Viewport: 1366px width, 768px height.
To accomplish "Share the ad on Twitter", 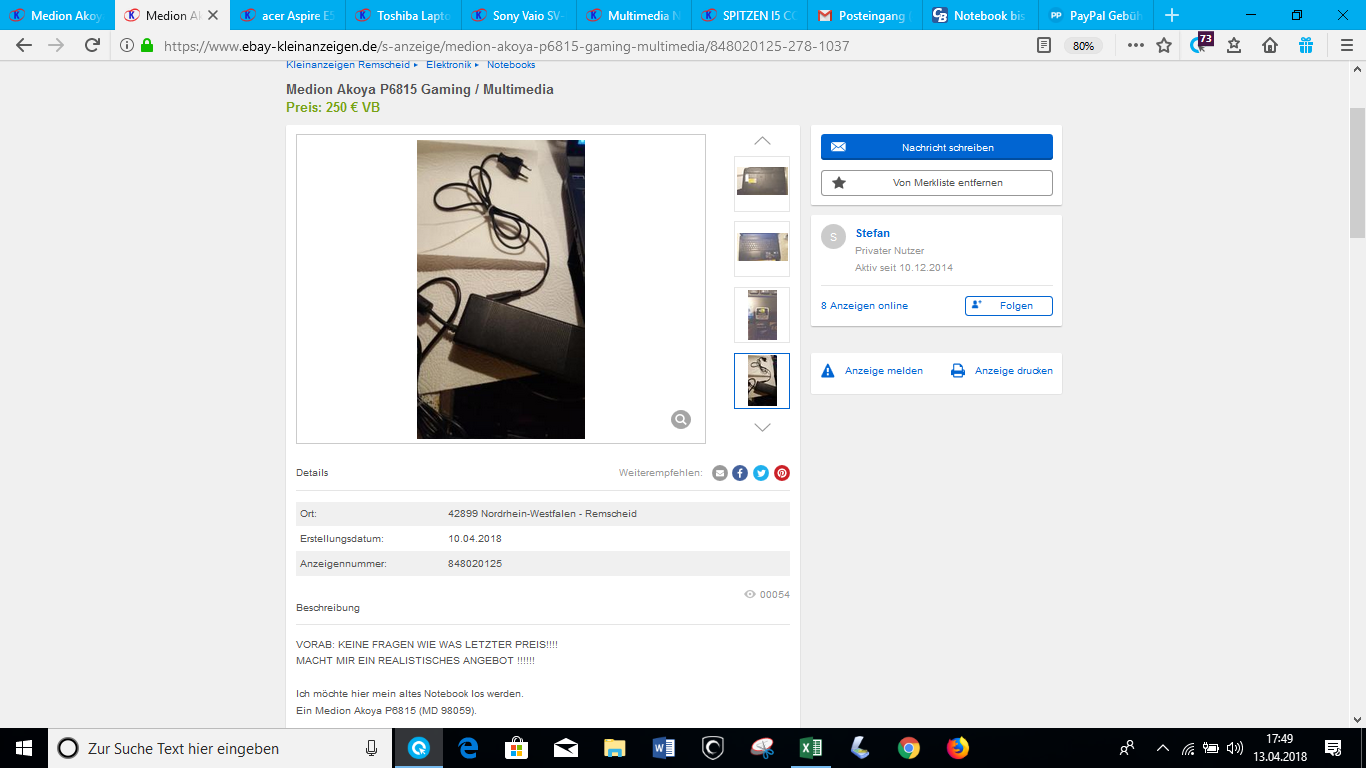I will tap(761, 473).
